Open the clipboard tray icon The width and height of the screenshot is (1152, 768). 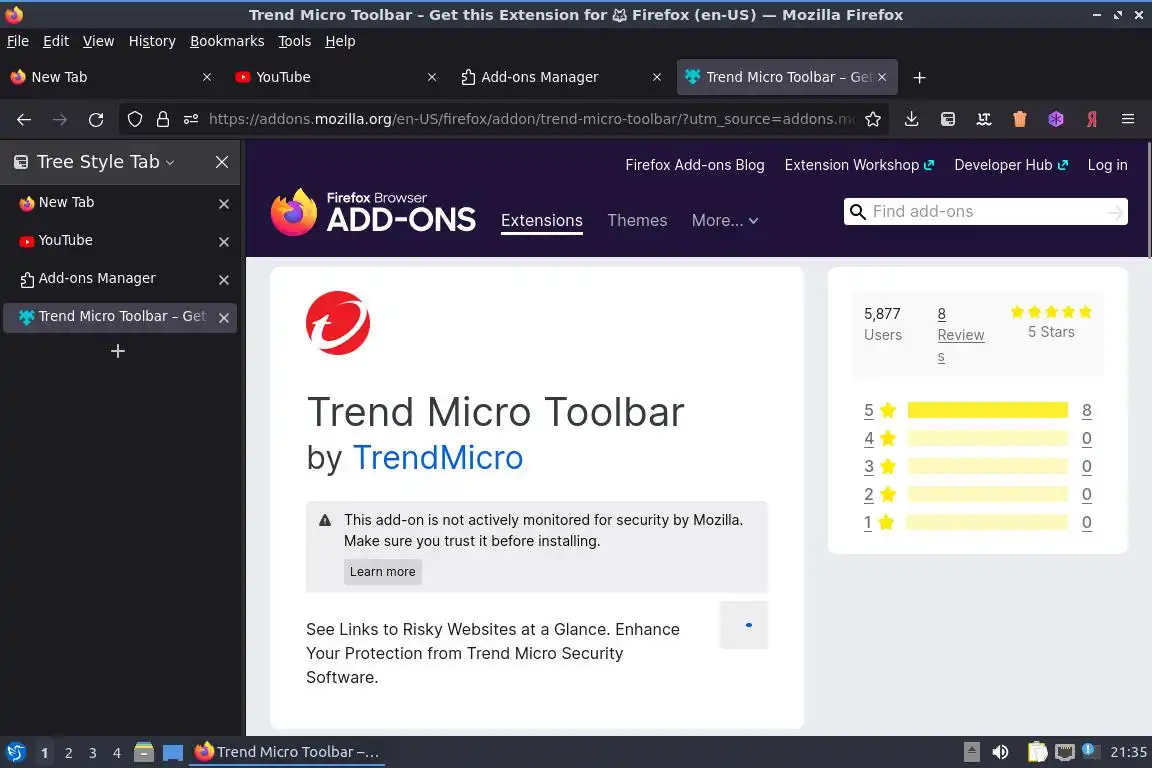pos(1037,752)
